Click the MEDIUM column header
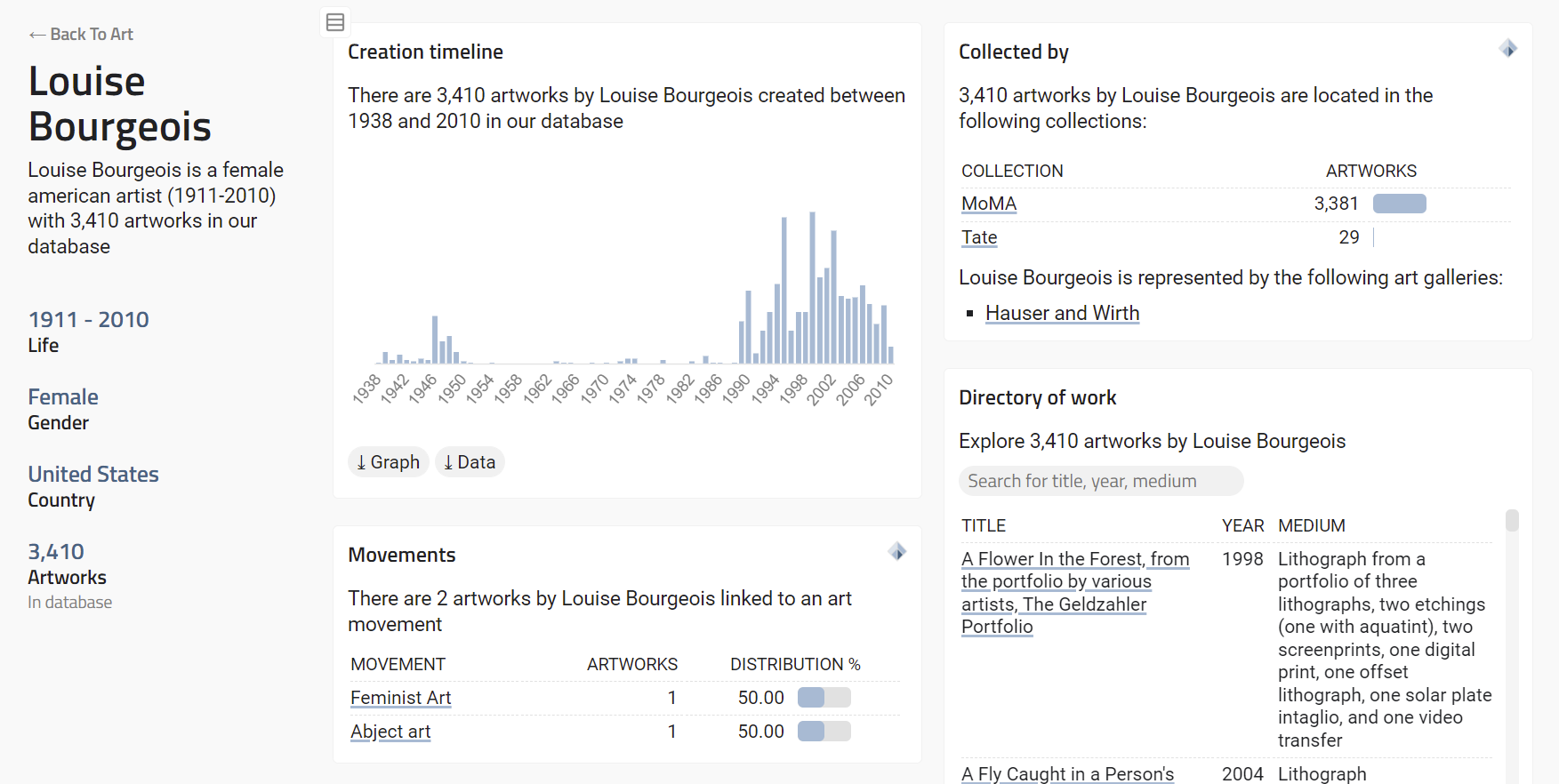 1311,525
